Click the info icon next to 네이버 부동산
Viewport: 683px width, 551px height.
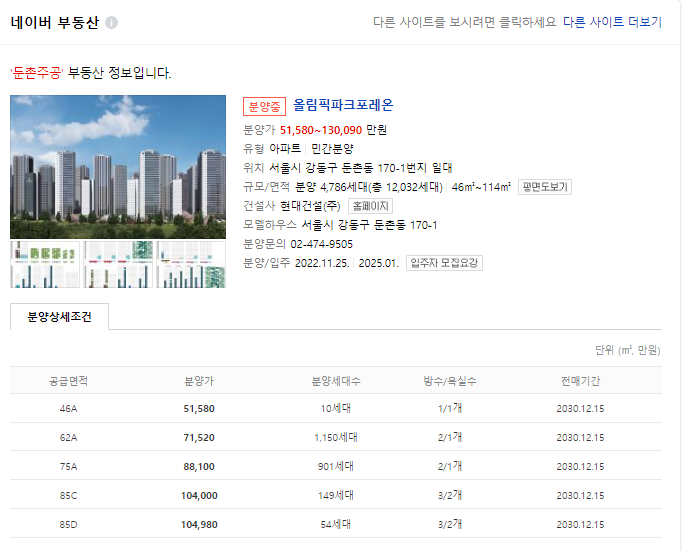pyautogui.click(x=112, y=22)
